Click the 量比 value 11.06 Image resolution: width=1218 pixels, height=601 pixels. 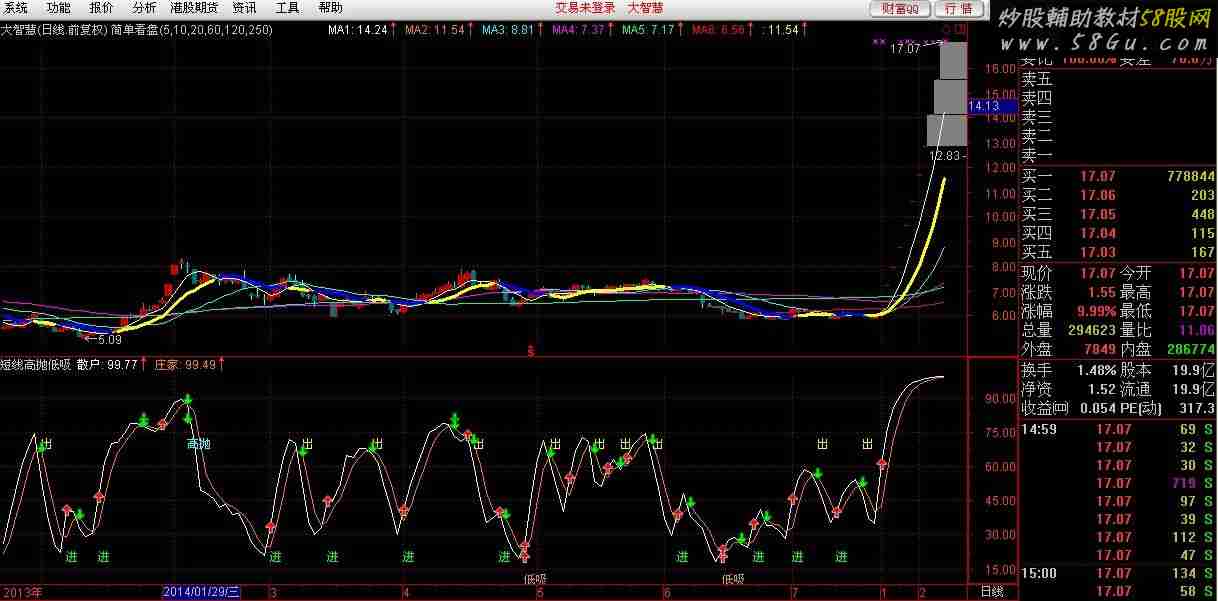point(1198,331)
